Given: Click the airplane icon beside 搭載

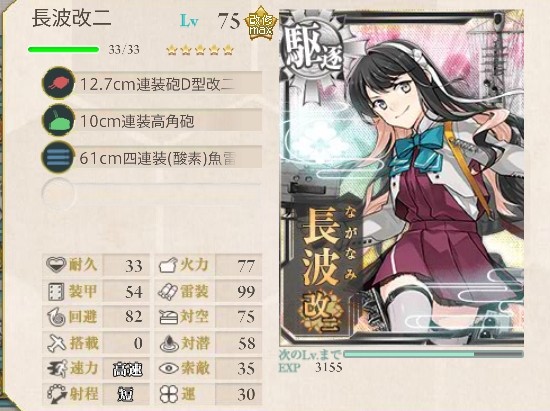Looking at the screenshot, I should coord(57,343).
